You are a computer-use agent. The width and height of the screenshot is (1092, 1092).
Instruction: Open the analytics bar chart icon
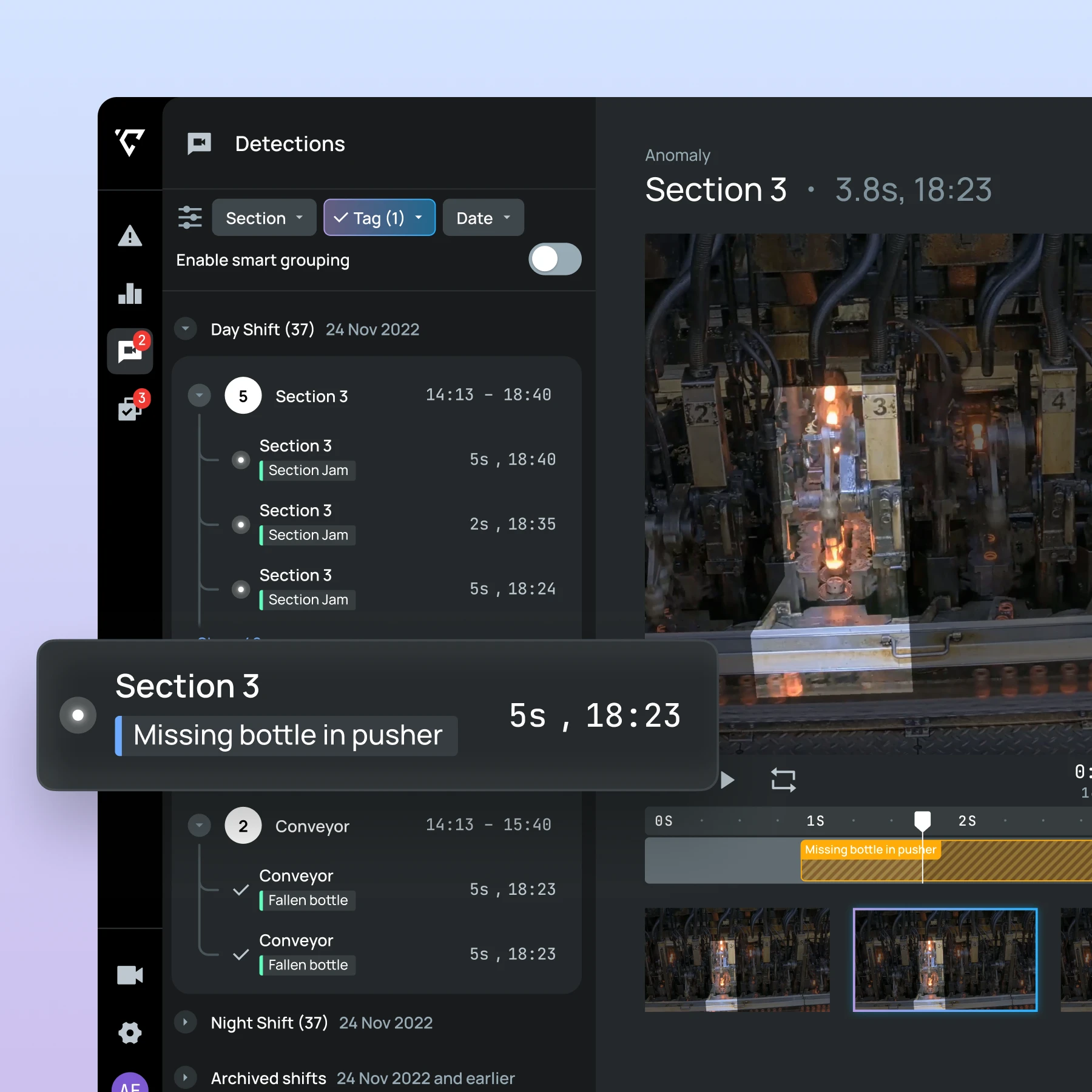tap(130, 294)
